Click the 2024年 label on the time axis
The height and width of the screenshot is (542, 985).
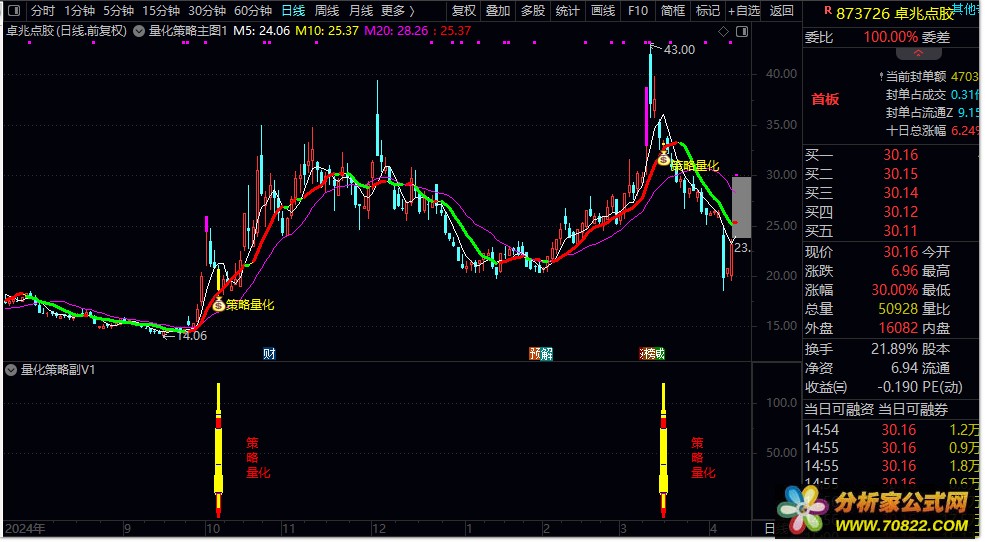[25, 529]
